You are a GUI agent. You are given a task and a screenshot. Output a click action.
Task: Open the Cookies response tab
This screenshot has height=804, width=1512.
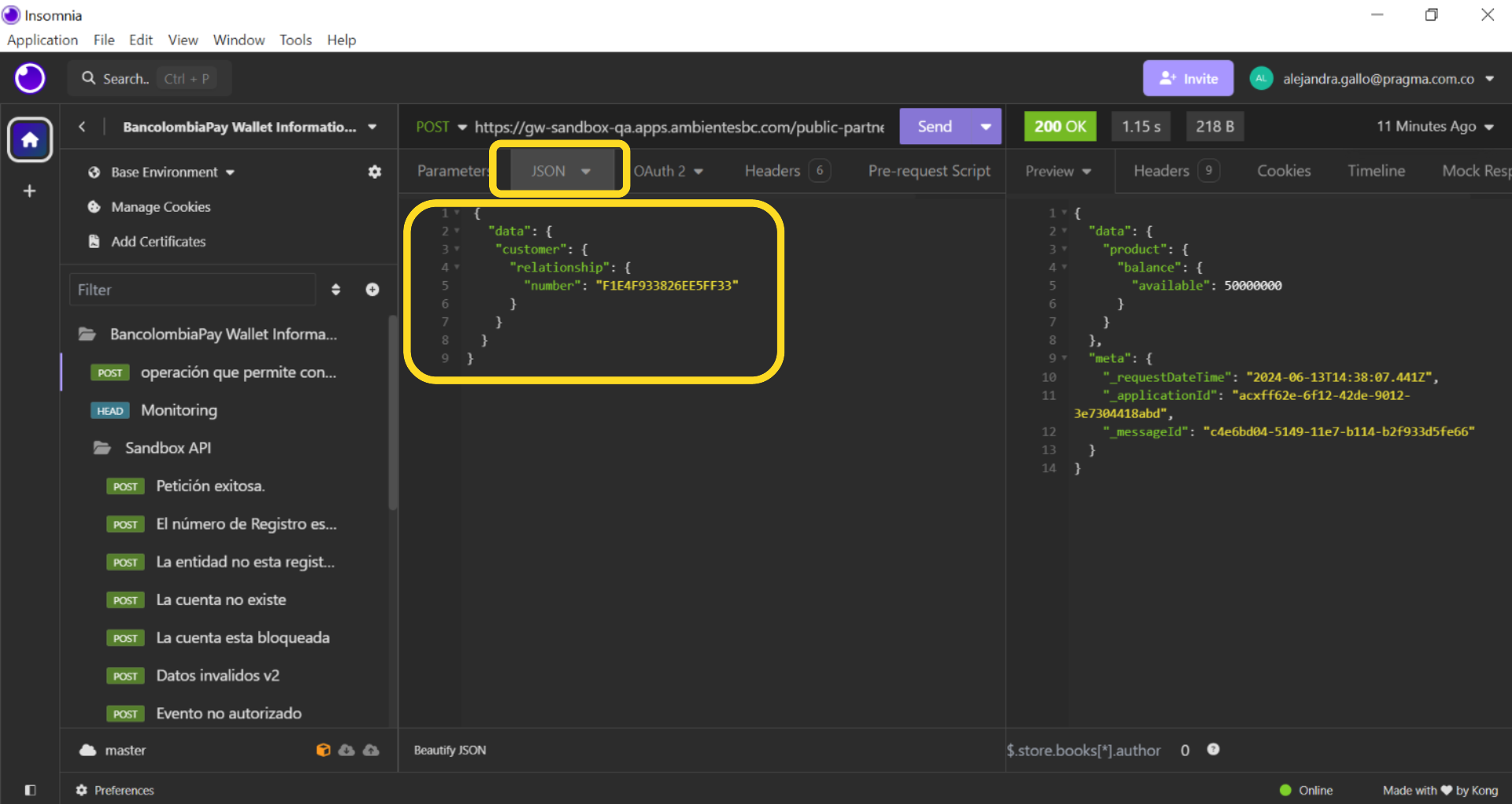pyautogui.click(x=1284, y=172)
